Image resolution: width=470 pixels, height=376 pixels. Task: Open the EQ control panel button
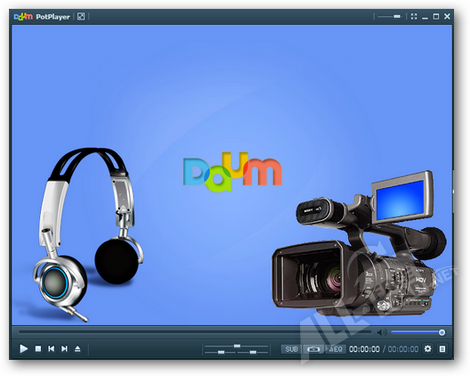click(336, 349)
